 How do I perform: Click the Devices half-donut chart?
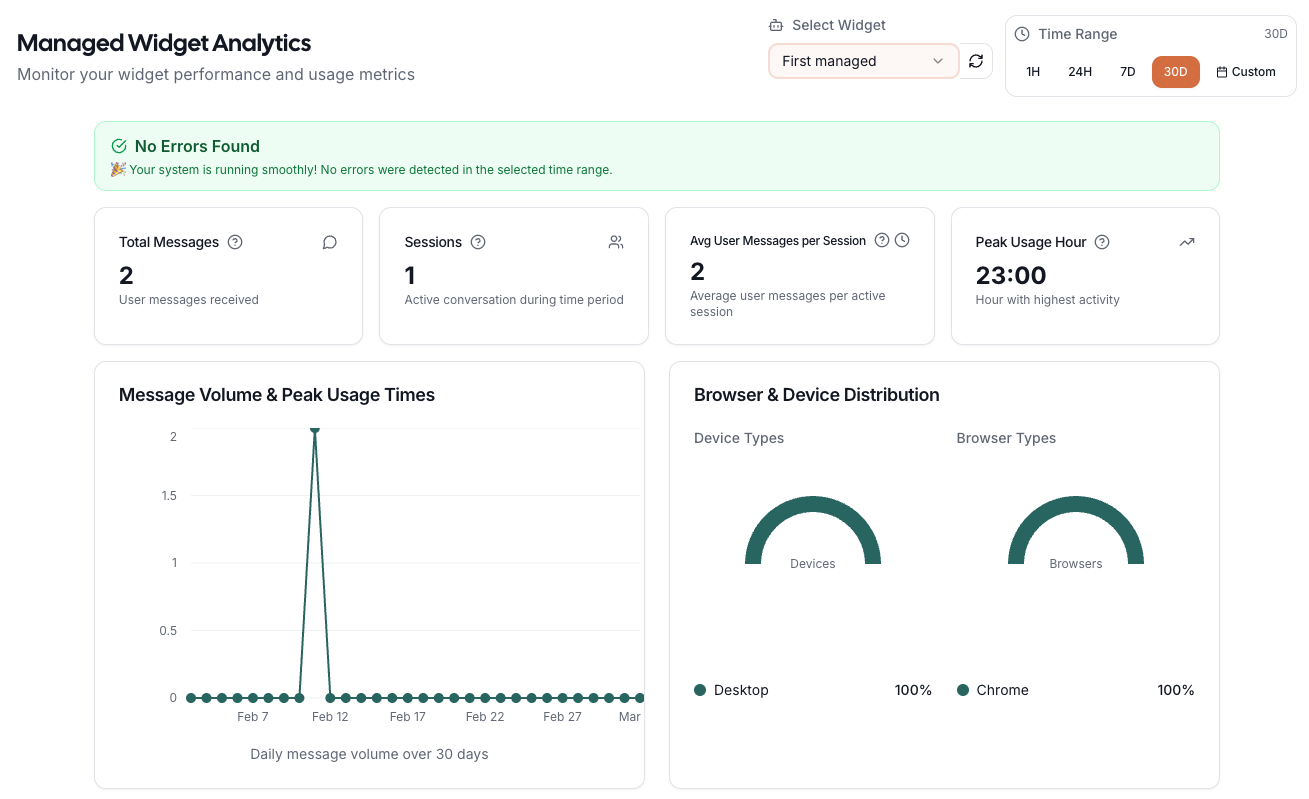click(813, 505)
